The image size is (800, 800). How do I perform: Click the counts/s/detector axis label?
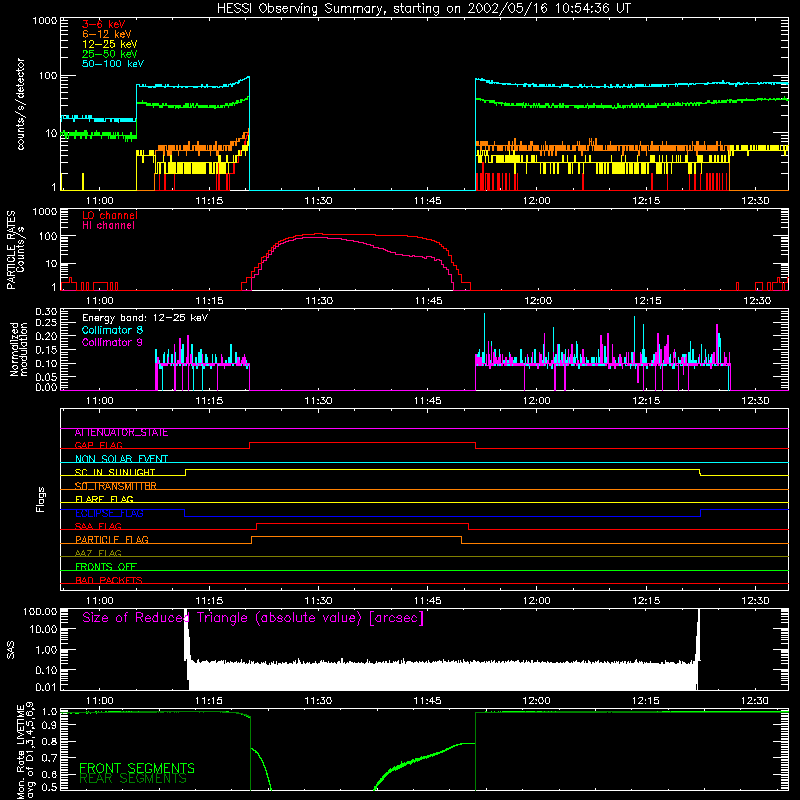point(21,104)
